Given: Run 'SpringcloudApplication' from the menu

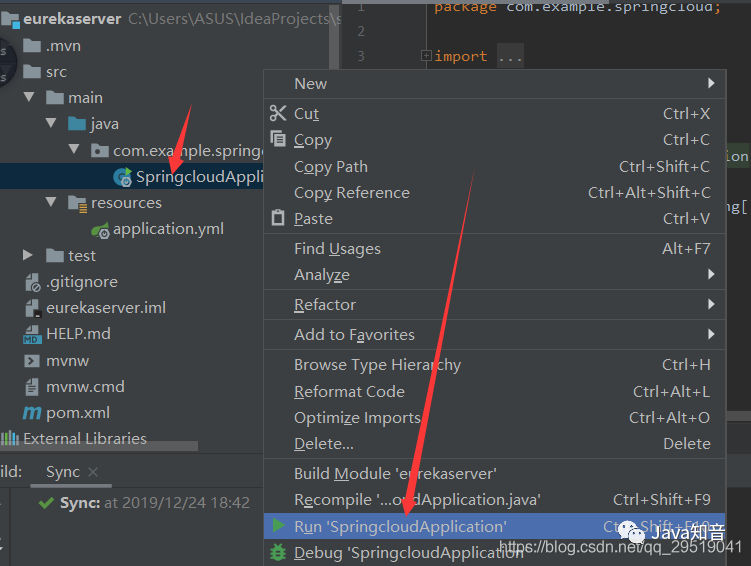Looking at the screenshot, I should 495,526.
